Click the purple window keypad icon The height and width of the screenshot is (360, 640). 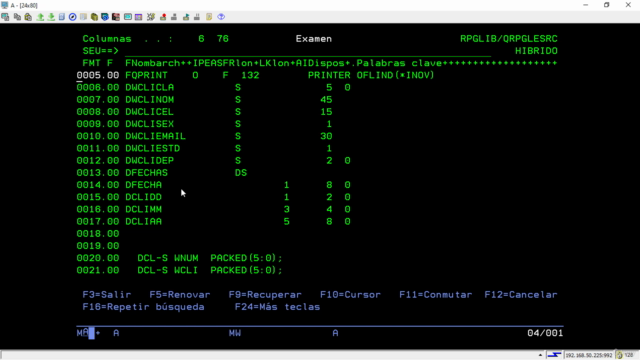coord(139,17)
